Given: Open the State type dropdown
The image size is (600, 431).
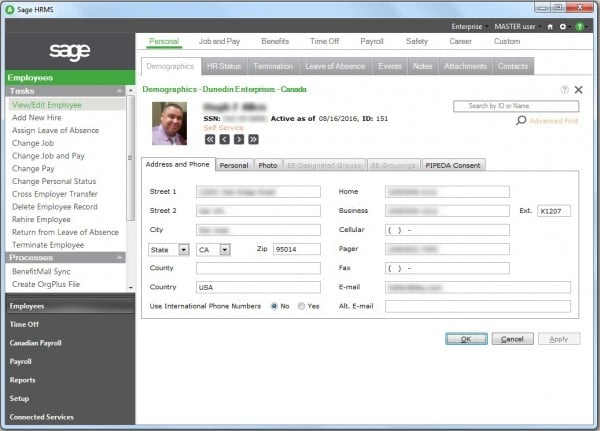Looking at the screenshot, I should [184, 249].
